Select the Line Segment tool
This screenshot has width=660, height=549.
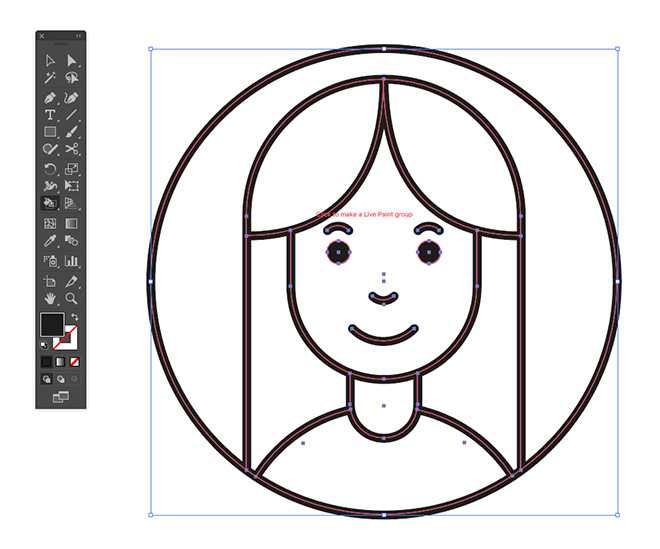pos(71,115)
